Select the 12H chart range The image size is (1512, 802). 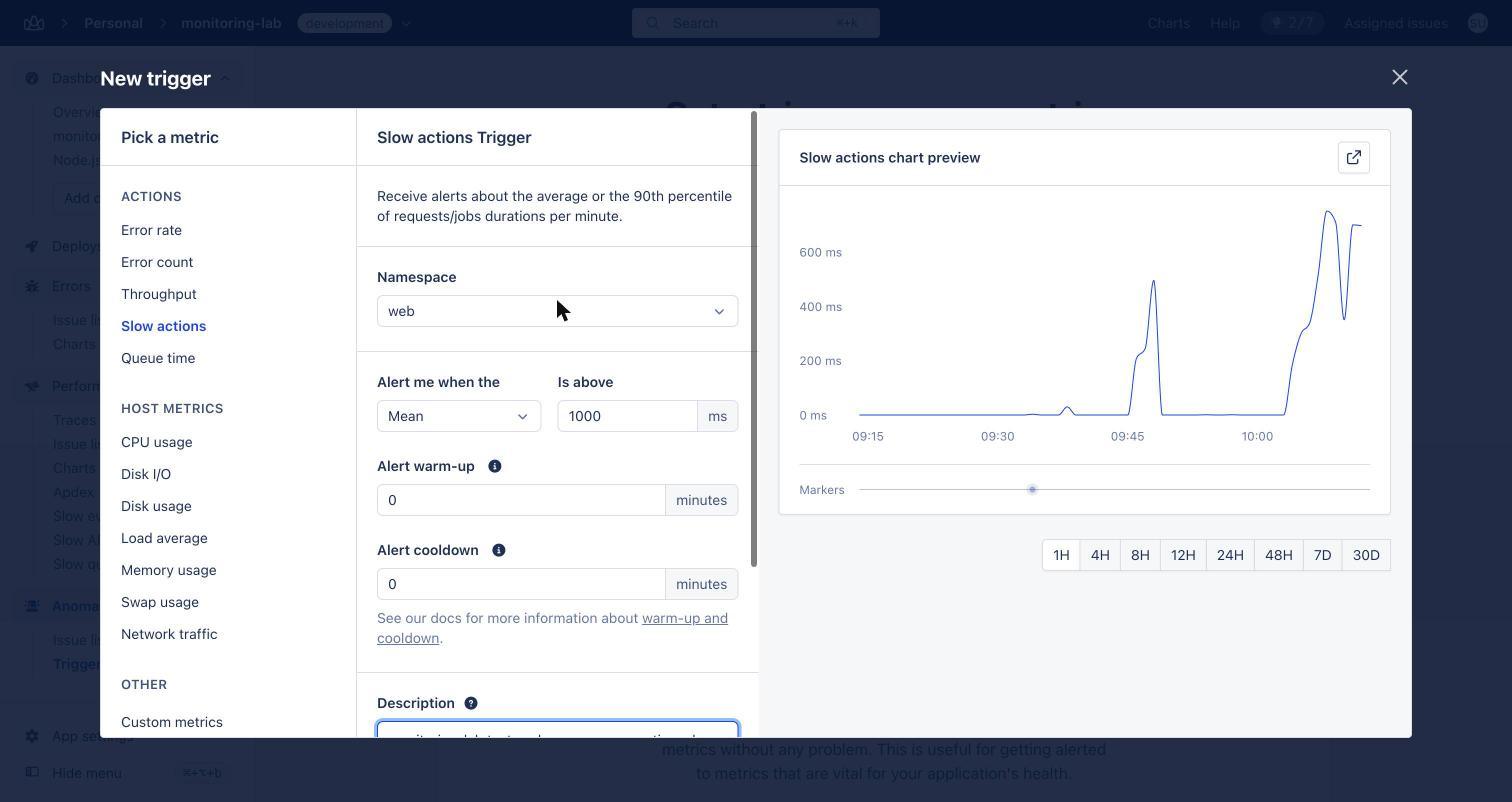[x=1183, y=555]
